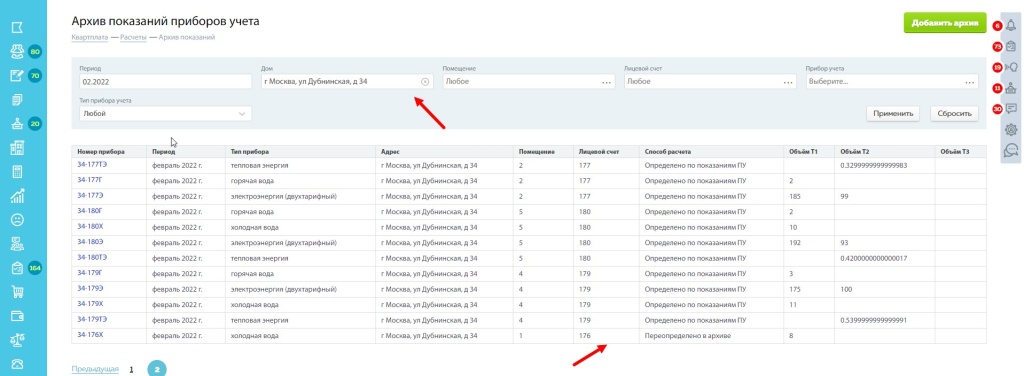Click the Применить button
The height and width of the screenshot is (376, 1024).
tap(893, 114)
